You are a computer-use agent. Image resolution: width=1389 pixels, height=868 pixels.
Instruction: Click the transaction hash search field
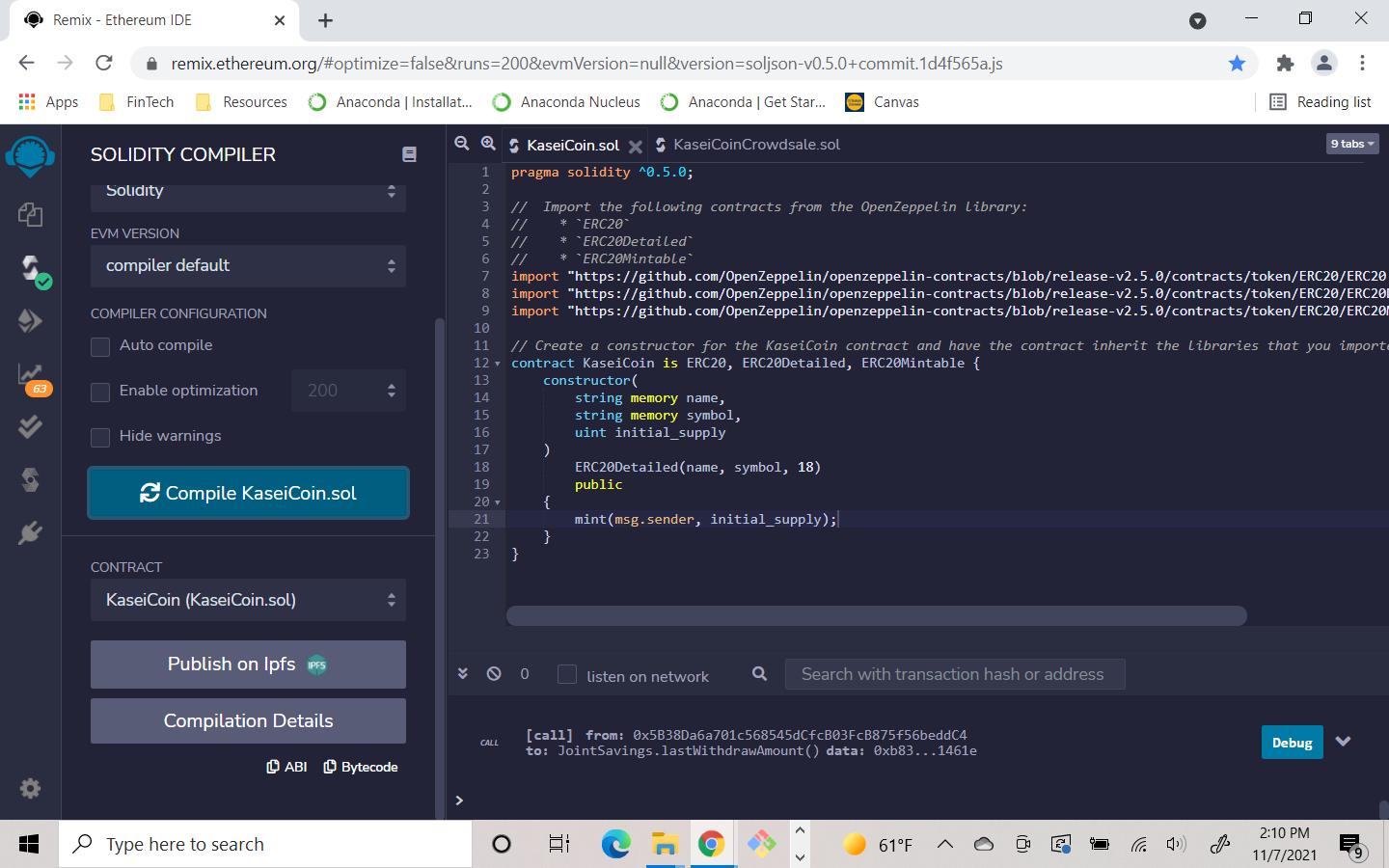point(954,673)
